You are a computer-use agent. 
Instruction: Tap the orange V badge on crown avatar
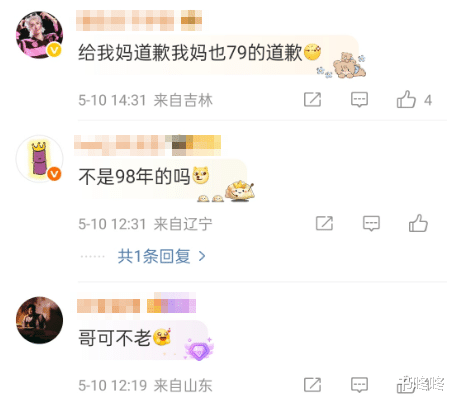click(x=54, y=174)
